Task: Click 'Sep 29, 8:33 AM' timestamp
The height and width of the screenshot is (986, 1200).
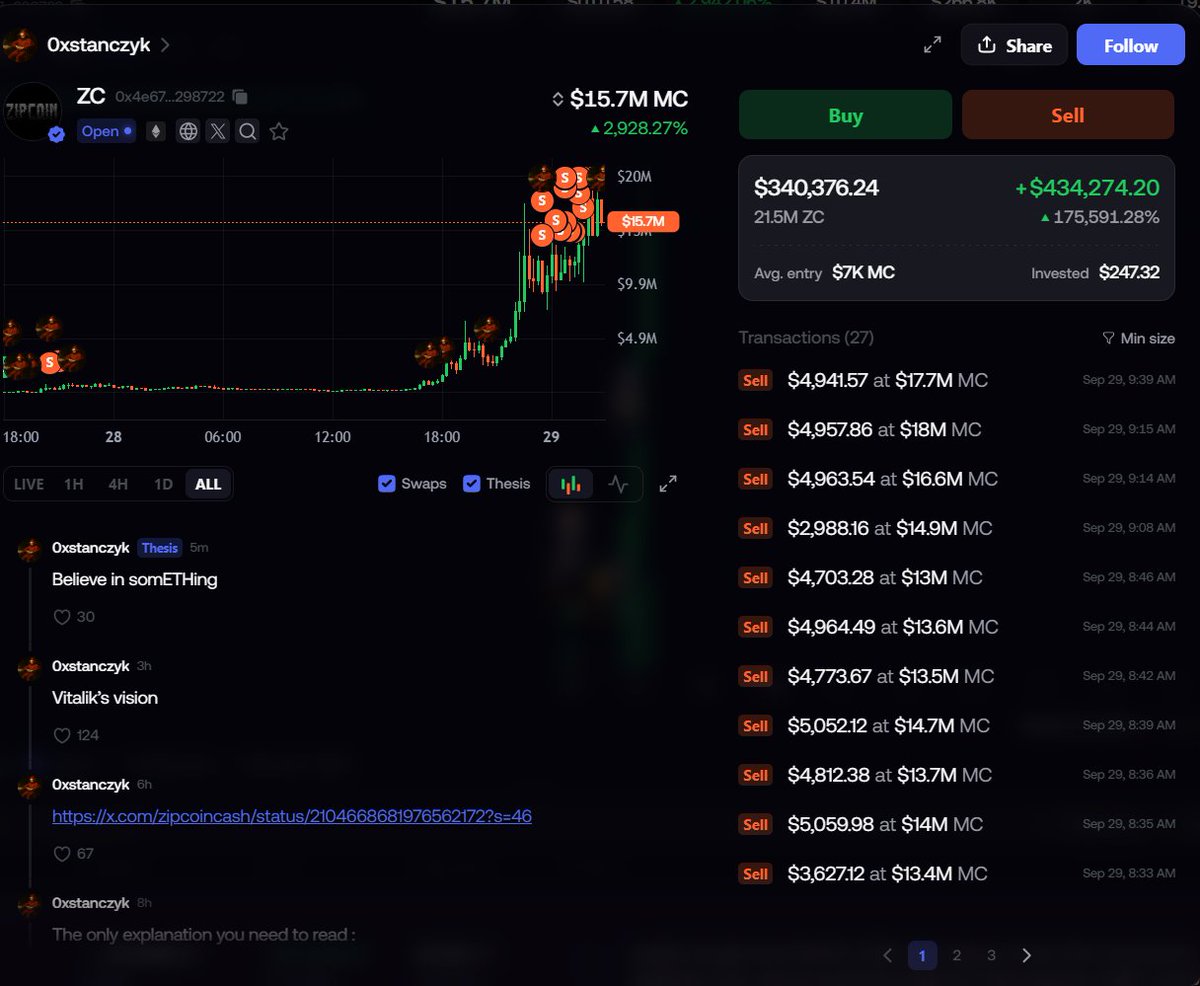Action: point(1128,873)
